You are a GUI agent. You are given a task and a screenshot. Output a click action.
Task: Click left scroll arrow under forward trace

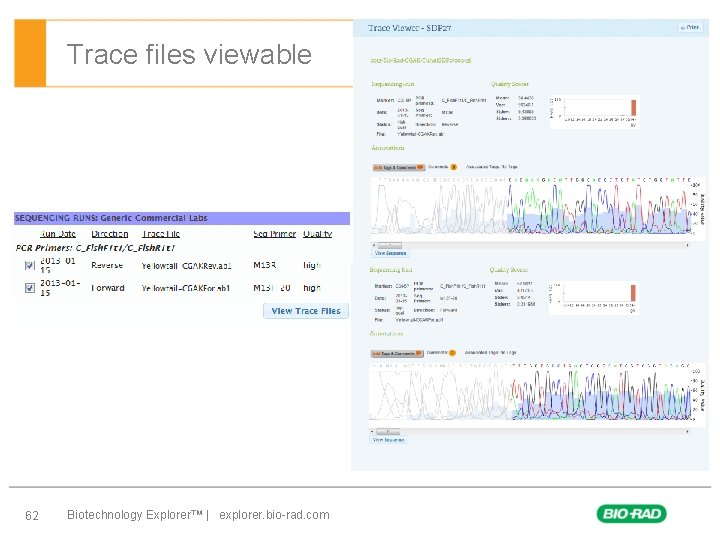pos(372,432)
